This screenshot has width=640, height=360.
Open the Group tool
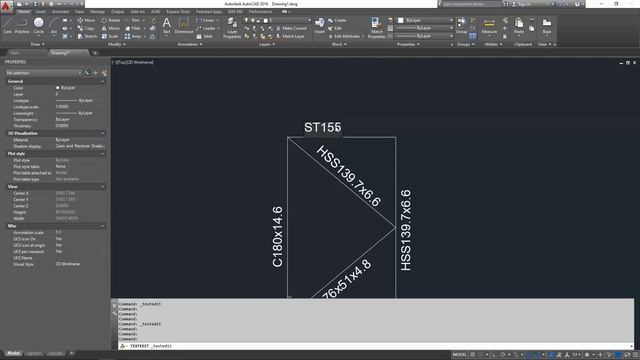tap(462, 25)
